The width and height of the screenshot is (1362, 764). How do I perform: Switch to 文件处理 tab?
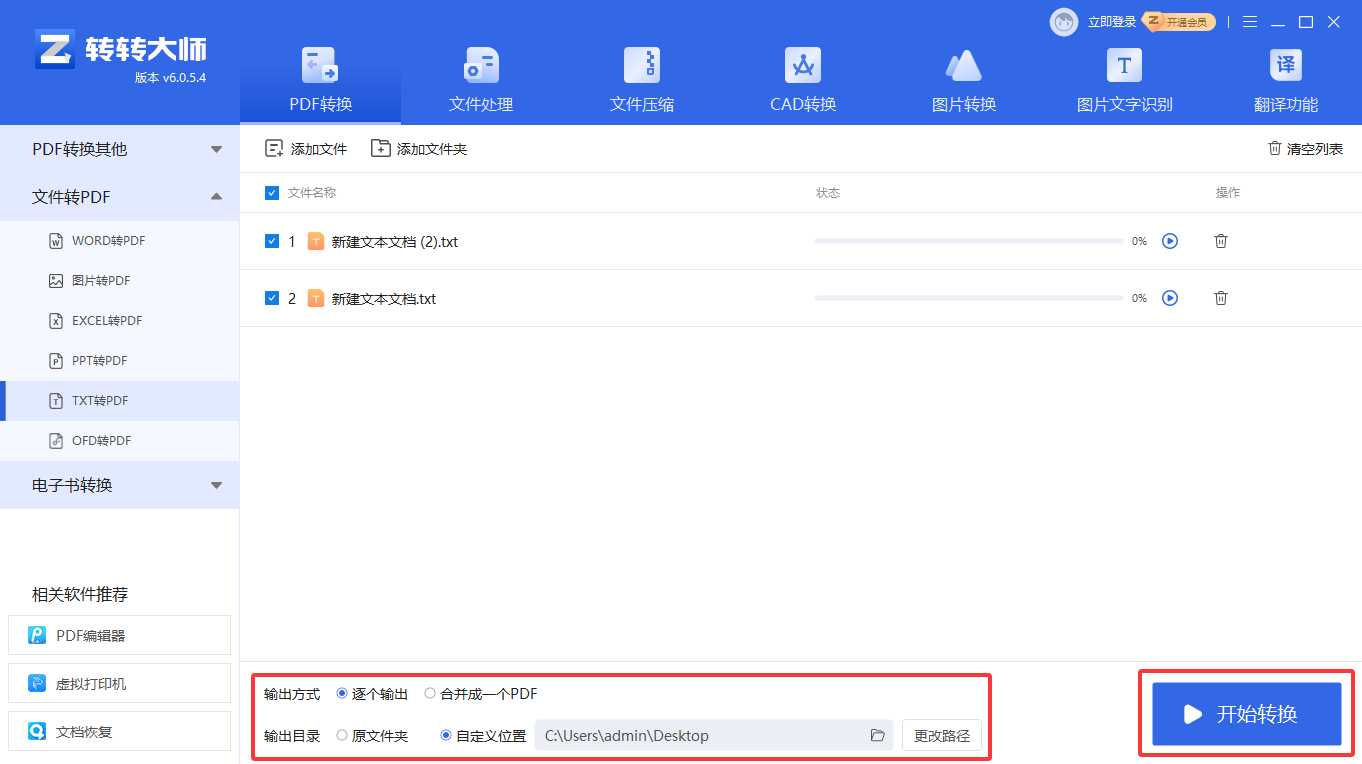click(x=481, y=80)
